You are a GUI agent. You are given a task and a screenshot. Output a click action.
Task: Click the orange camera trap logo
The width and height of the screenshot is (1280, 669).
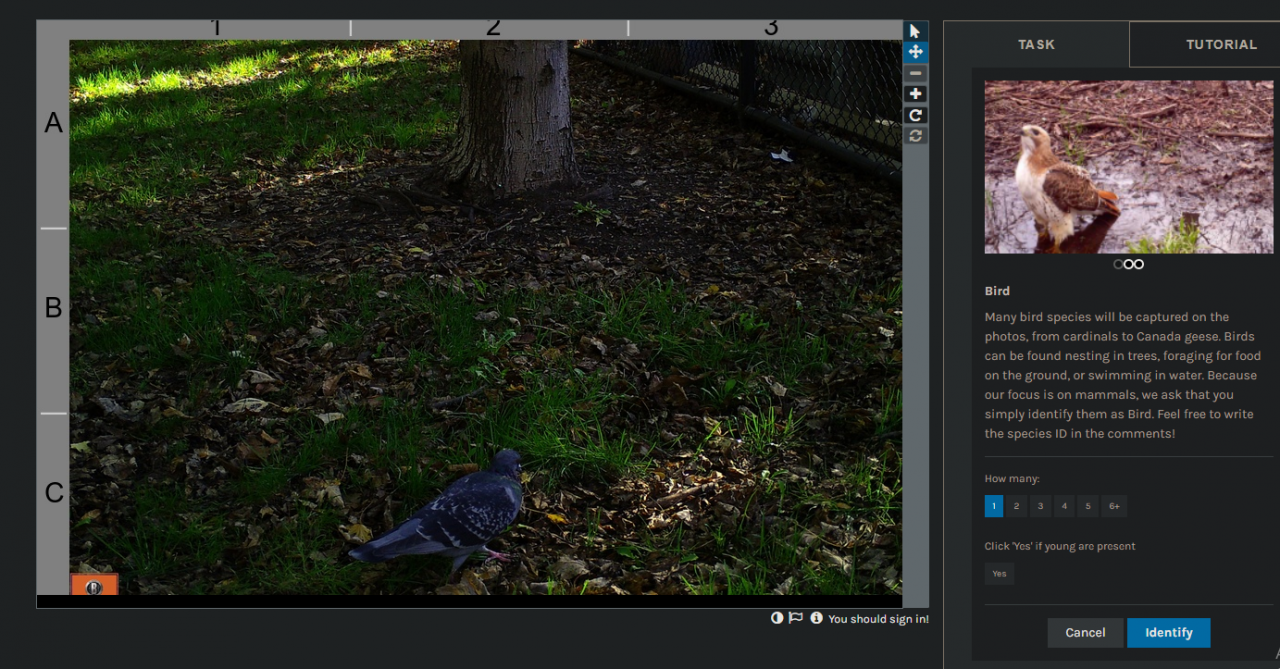pos(94,585)
